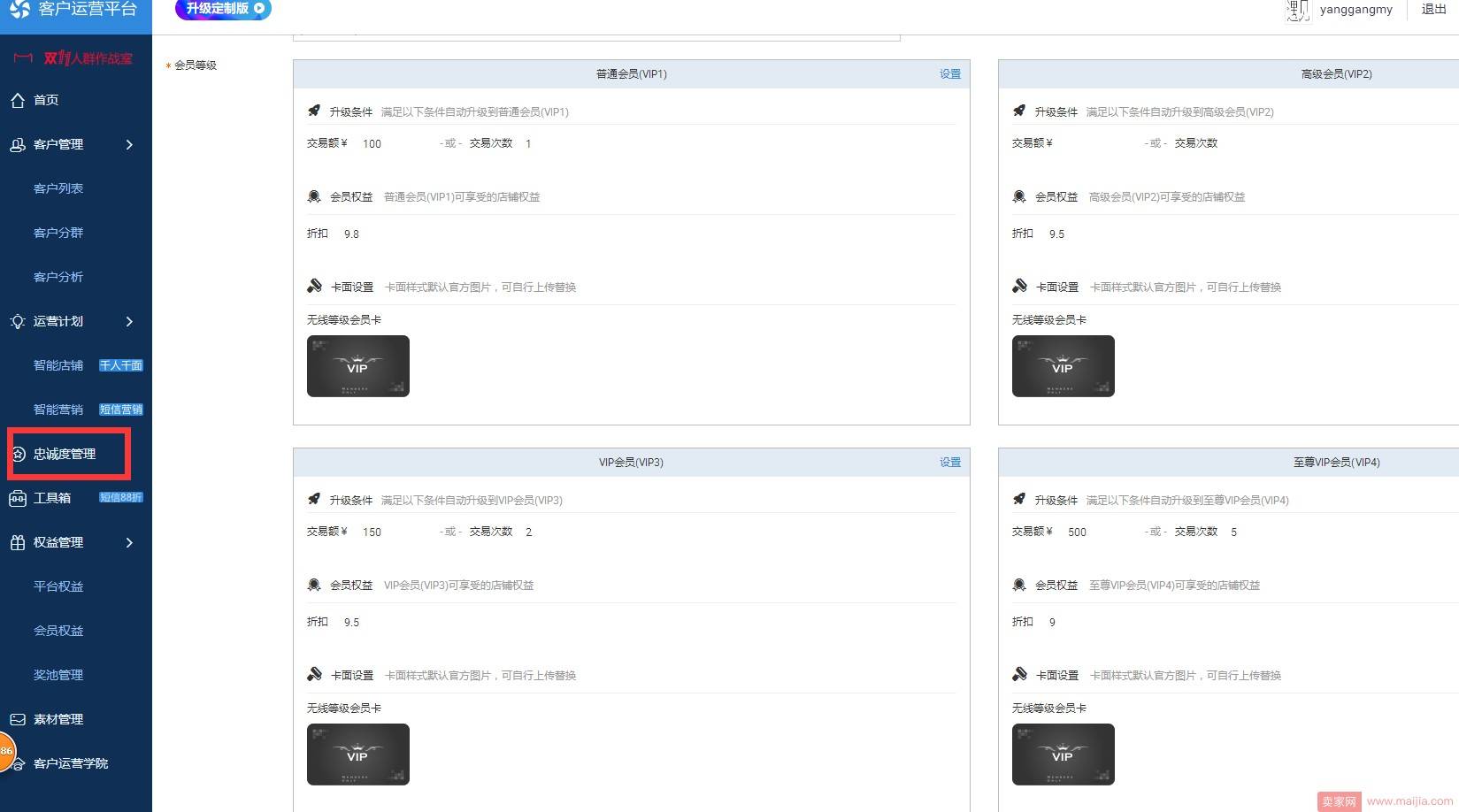Click the loyalty star icon beside 忠诚度管理
Image resolution: width=1459 pixels, height=812 pixels.
(x=18, y=454)
